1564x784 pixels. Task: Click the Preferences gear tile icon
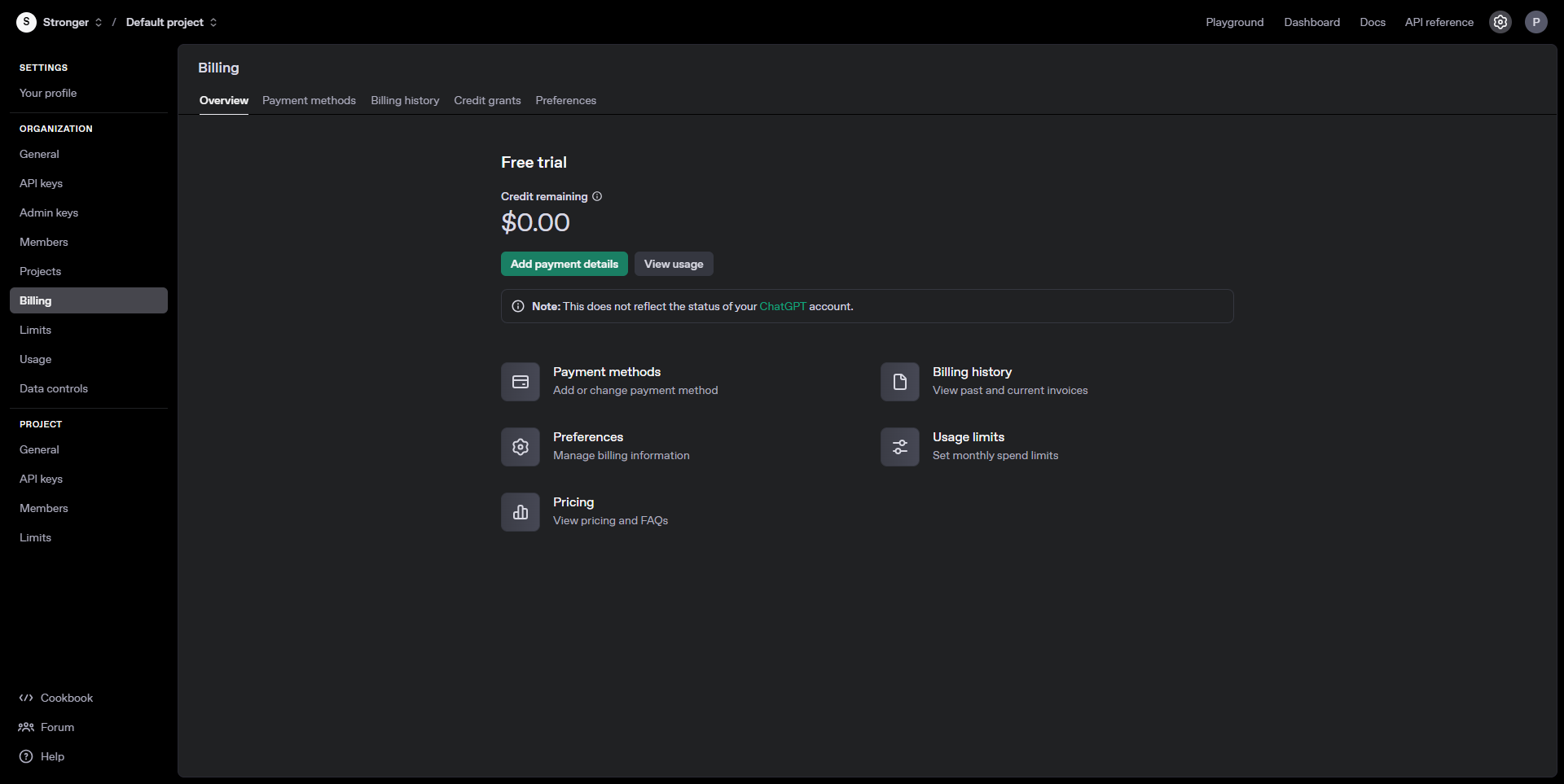(x=520, y=447)
